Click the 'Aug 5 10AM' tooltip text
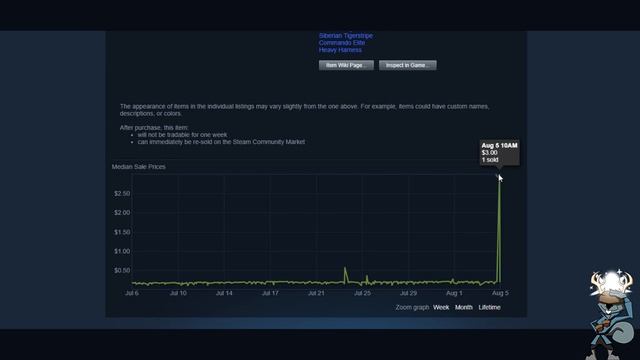 (500, 145)
